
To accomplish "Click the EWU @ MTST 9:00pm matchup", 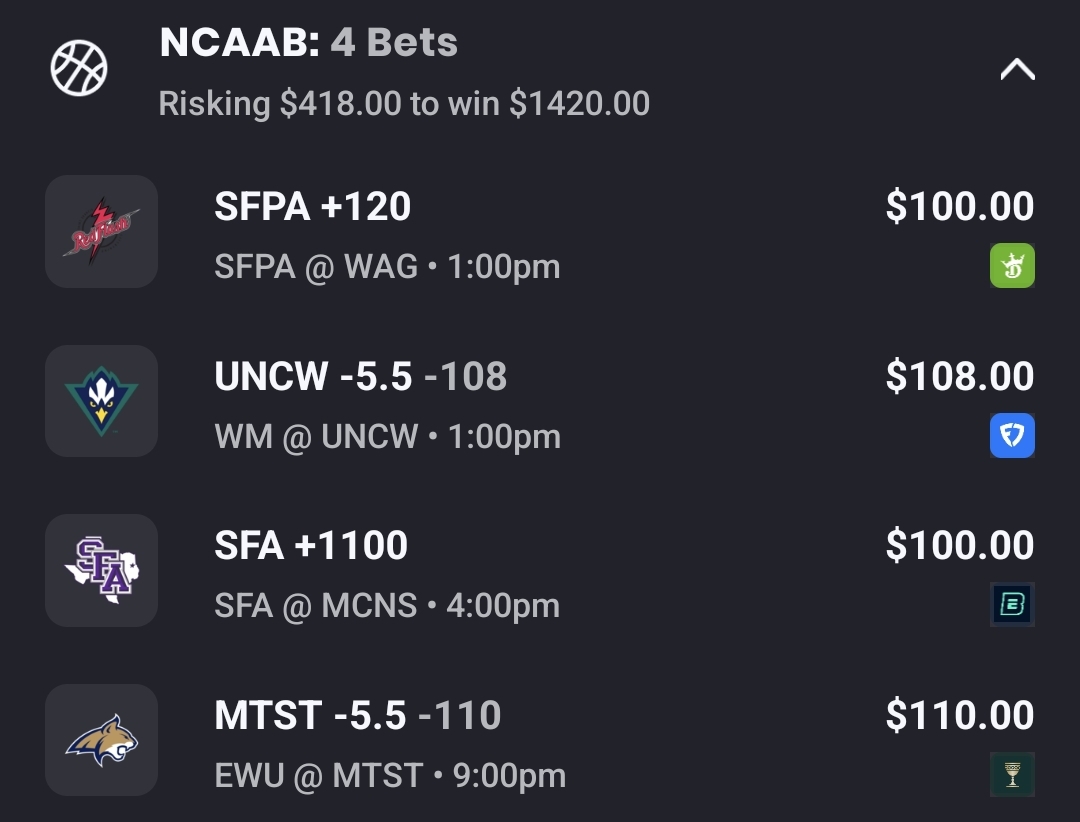I will (x=390, y=776).
